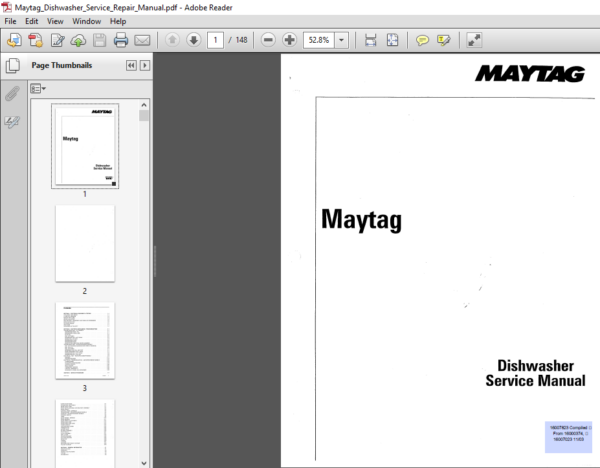
Task: Select the partially visible page 4 thumbnail
Action: pyautogui.click(x=85, y=434)
